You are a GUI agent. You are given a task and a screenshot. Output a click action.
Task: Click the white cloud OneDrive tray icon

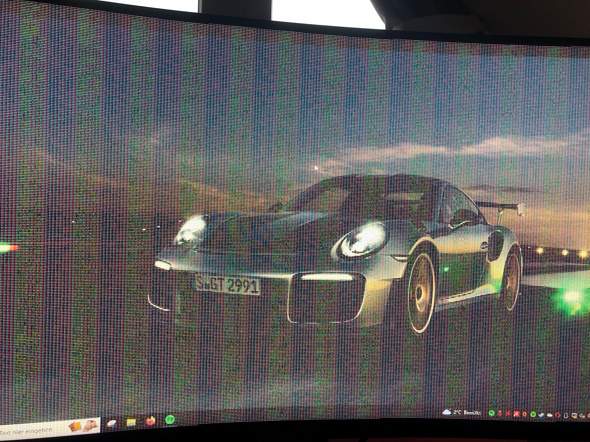coord(550,415)
